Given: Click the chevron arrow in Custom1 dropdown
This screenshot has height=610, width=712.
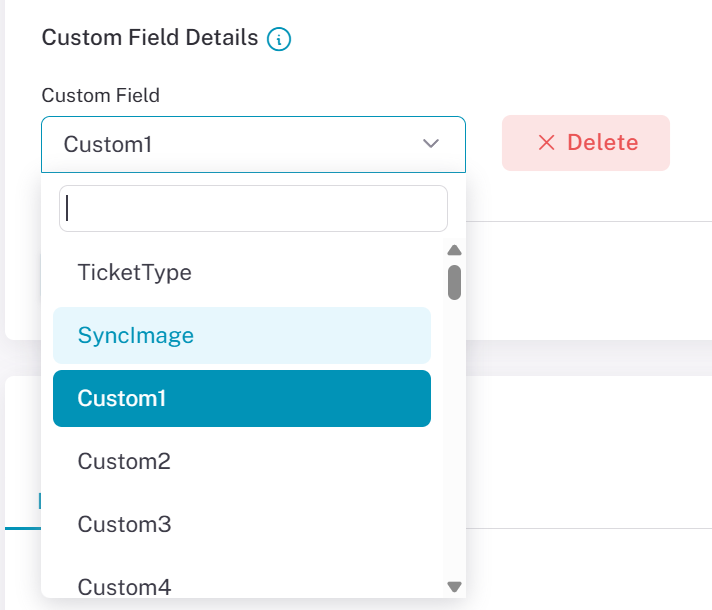Looking at the screenshot, I should [x=430, y=144].
